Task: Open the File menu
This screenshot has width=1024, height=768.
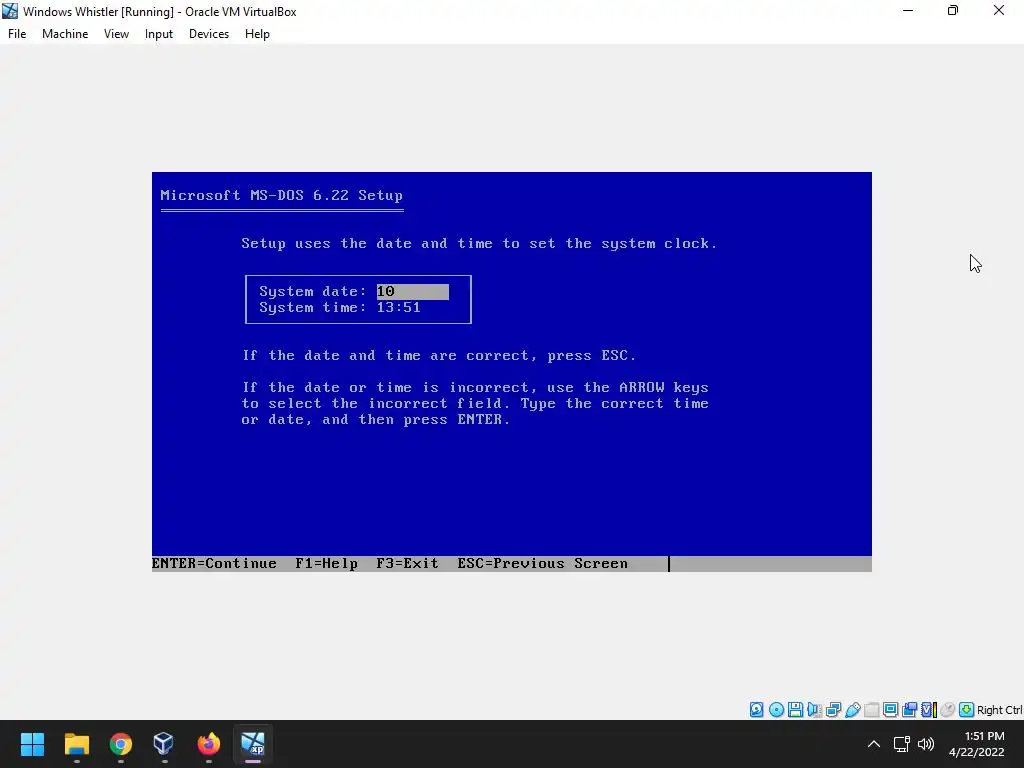Action: pos(17,34)
